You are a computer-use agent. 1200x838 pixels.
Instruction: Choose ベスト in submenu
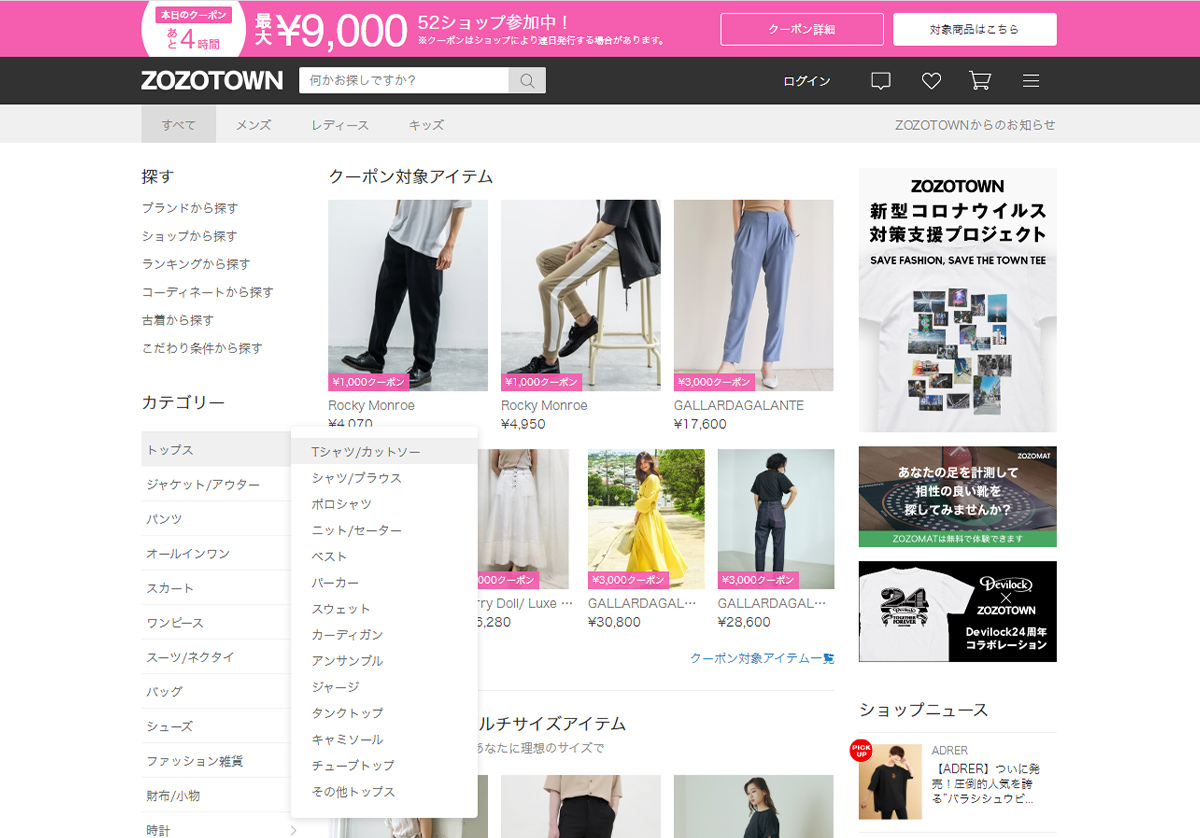[385, 556]
